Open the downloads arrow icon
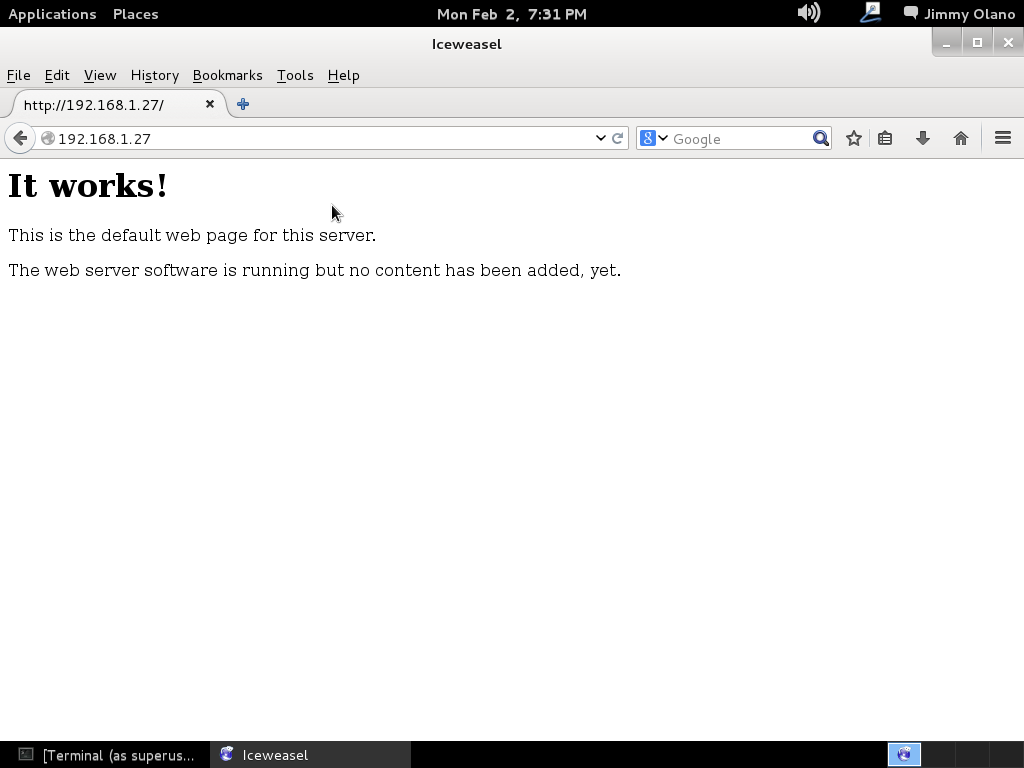The width and height of the screenshot is (1024, 768). pos(922,138)
